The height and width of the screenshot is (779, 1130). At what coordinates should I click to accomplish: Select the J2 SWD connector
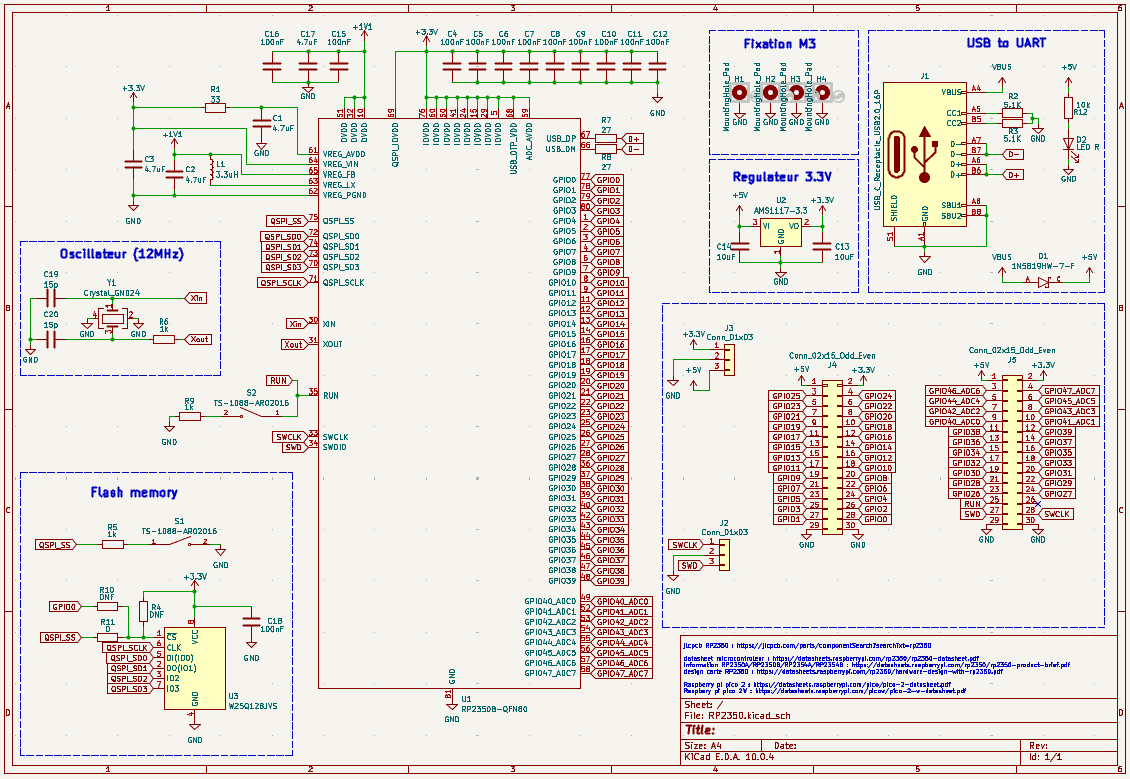(x=724, y=554)
